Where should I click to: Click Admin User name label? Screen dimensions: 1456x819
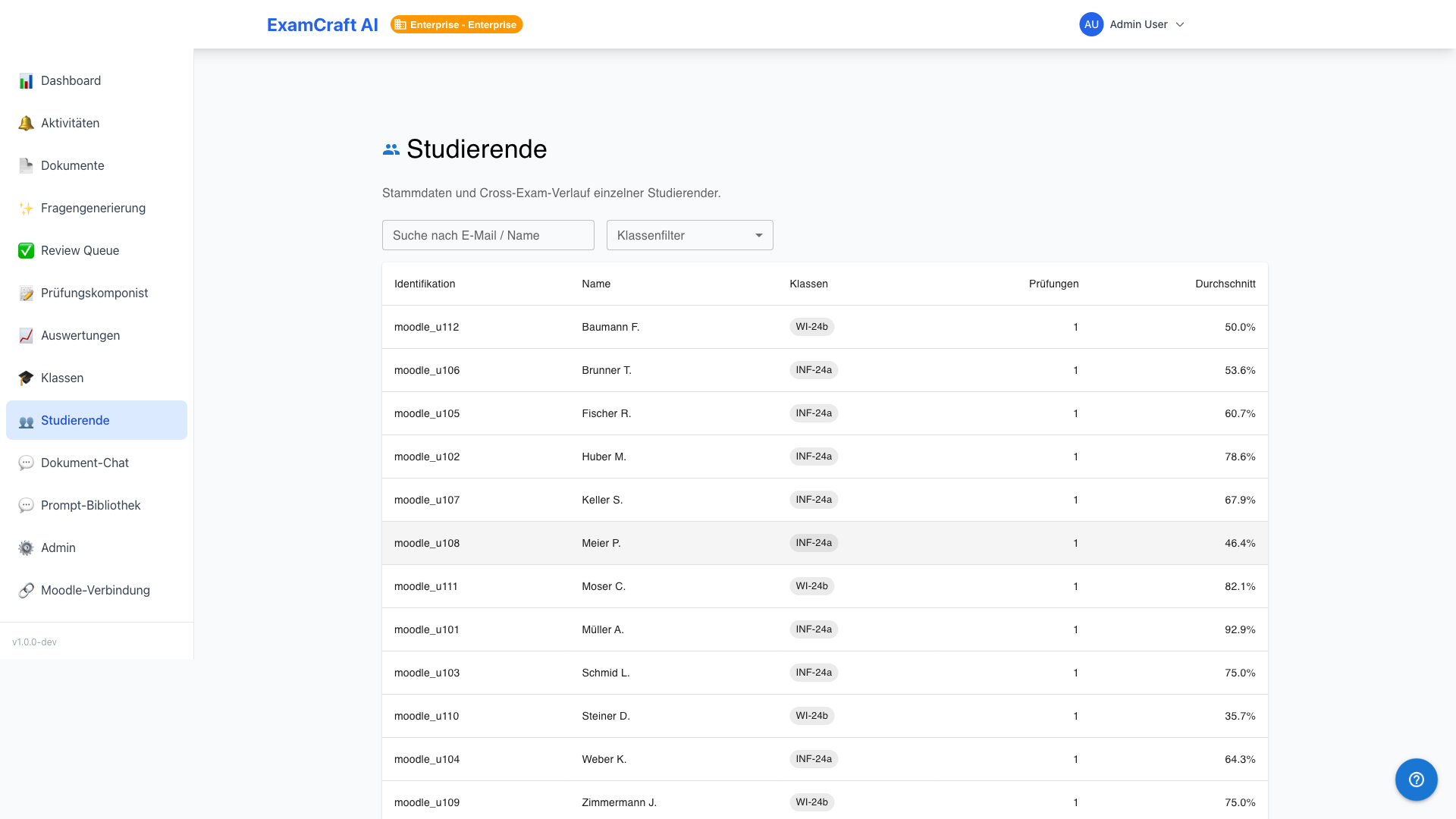[x=1138, y=24]
